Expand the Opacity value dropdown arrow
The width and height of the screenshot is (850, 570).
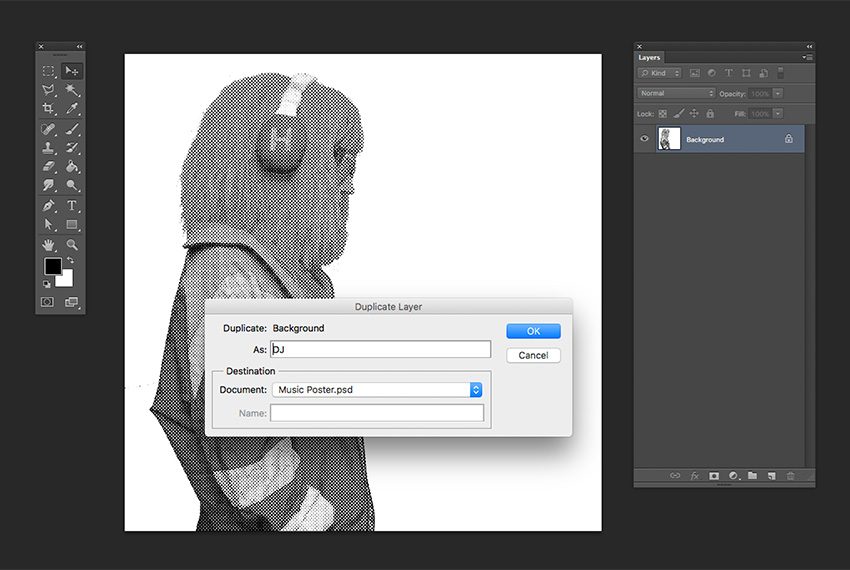point(778,93)
